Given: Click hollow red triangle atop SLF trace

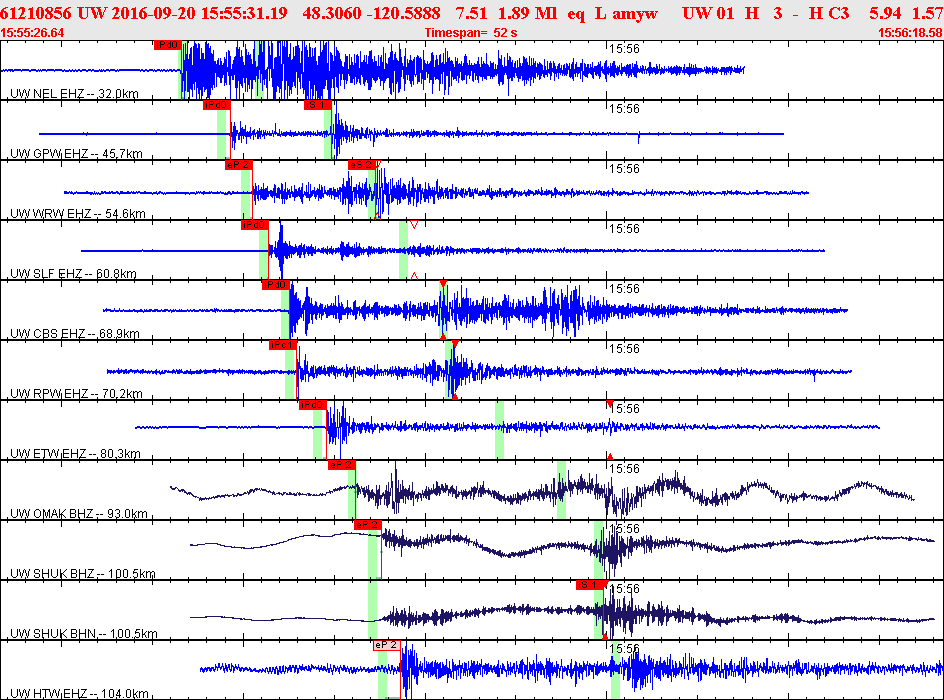Looking at the screenshot, I should point(413,224).
